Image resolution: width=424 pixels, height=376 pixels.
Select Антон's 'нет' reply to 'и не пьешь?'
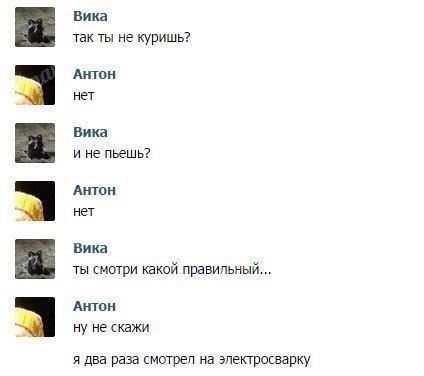coord(84,212)
